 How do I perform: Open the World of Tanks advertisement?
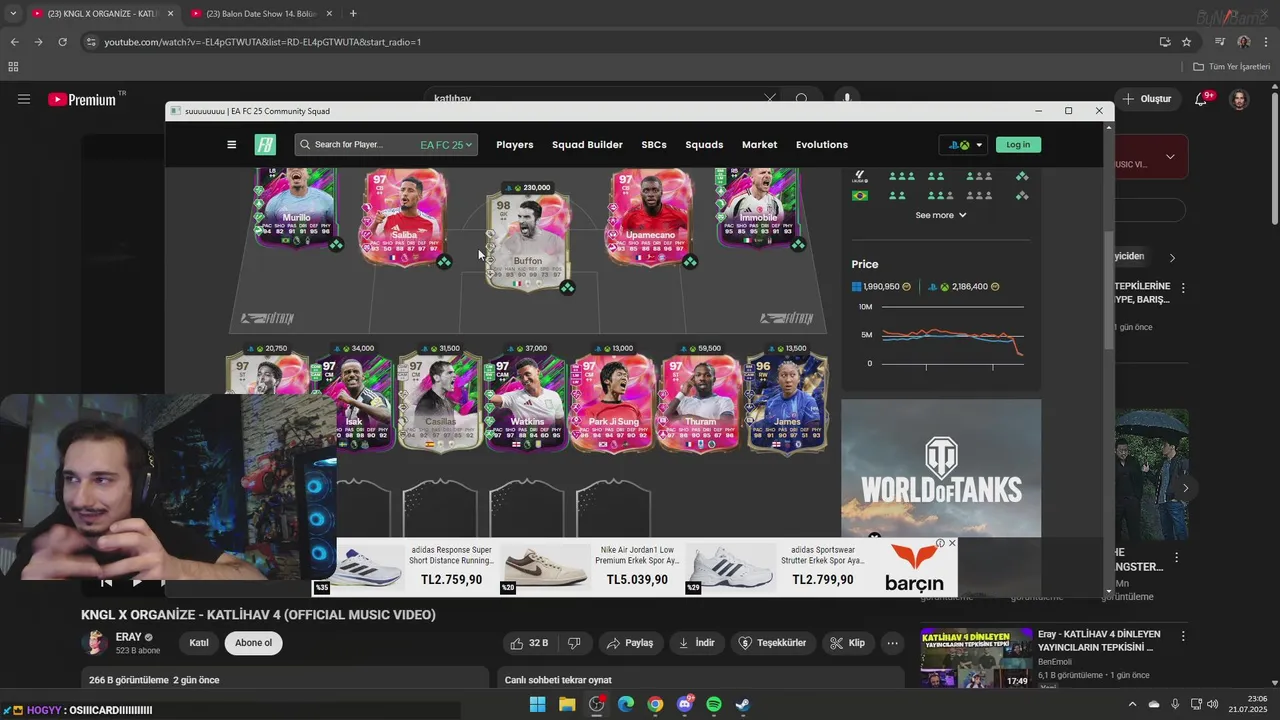pos(941,468)
